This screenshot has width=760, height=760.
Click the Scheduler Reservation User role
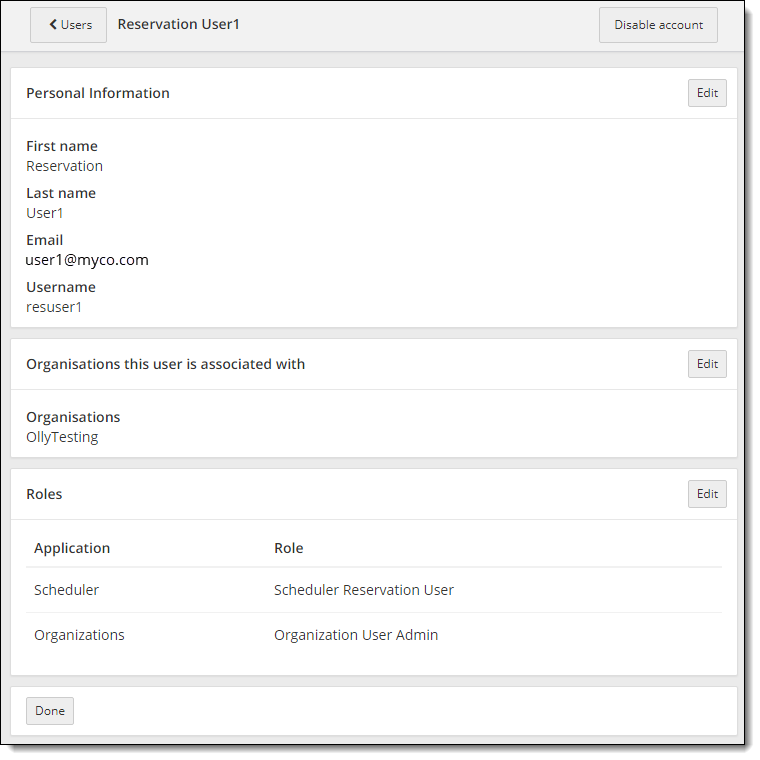pos(364,590)
